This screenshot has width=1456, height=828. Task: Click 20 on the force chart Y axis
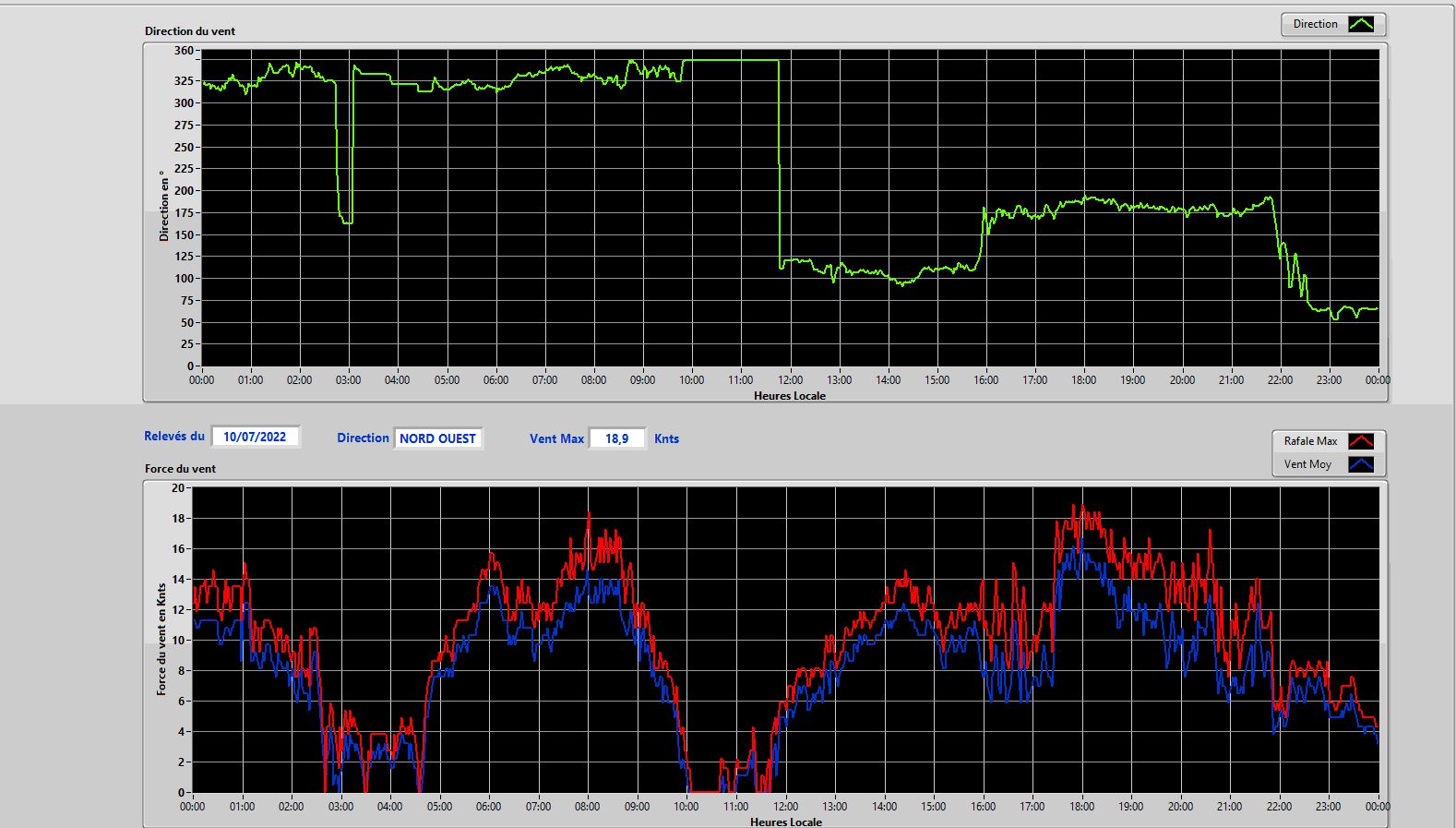click(x=178, y=487)
